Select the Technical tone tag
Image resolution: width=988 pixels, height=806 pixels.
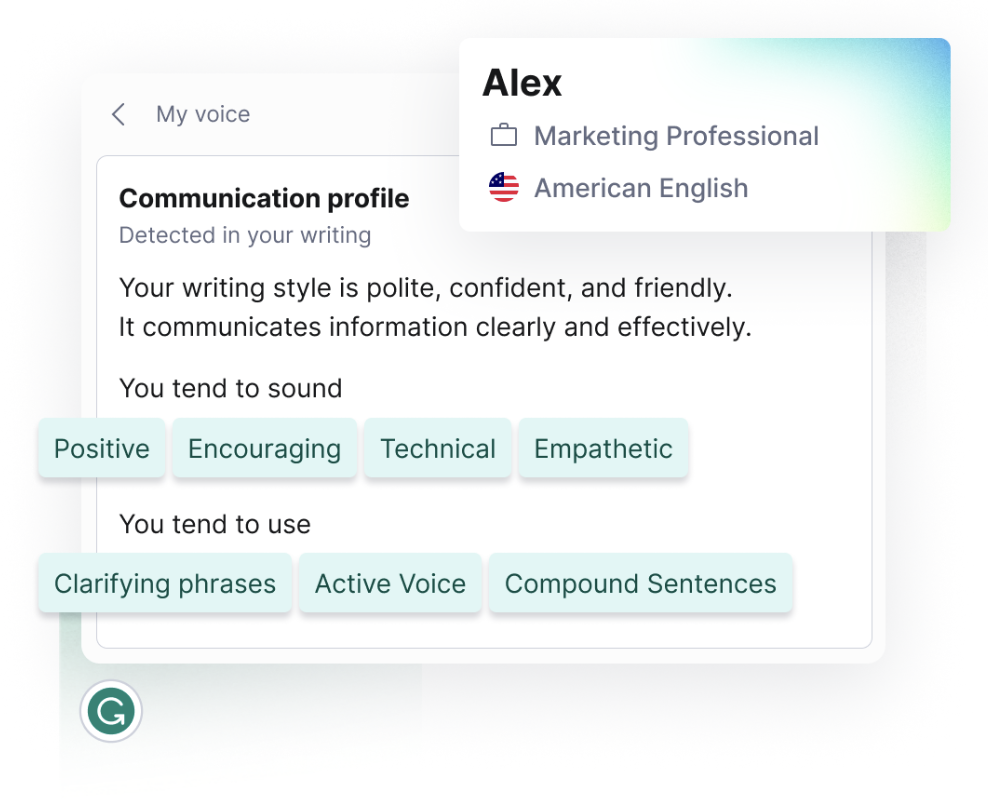tap(437, 449)
